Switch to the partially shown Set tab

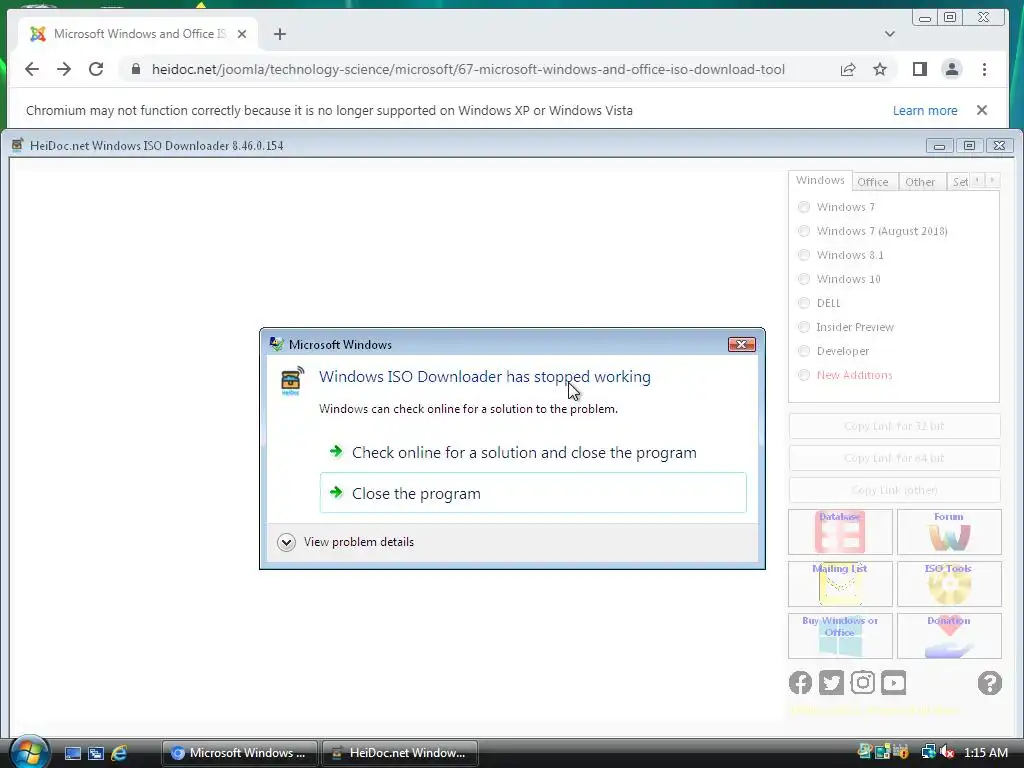(x=959, y=182)
